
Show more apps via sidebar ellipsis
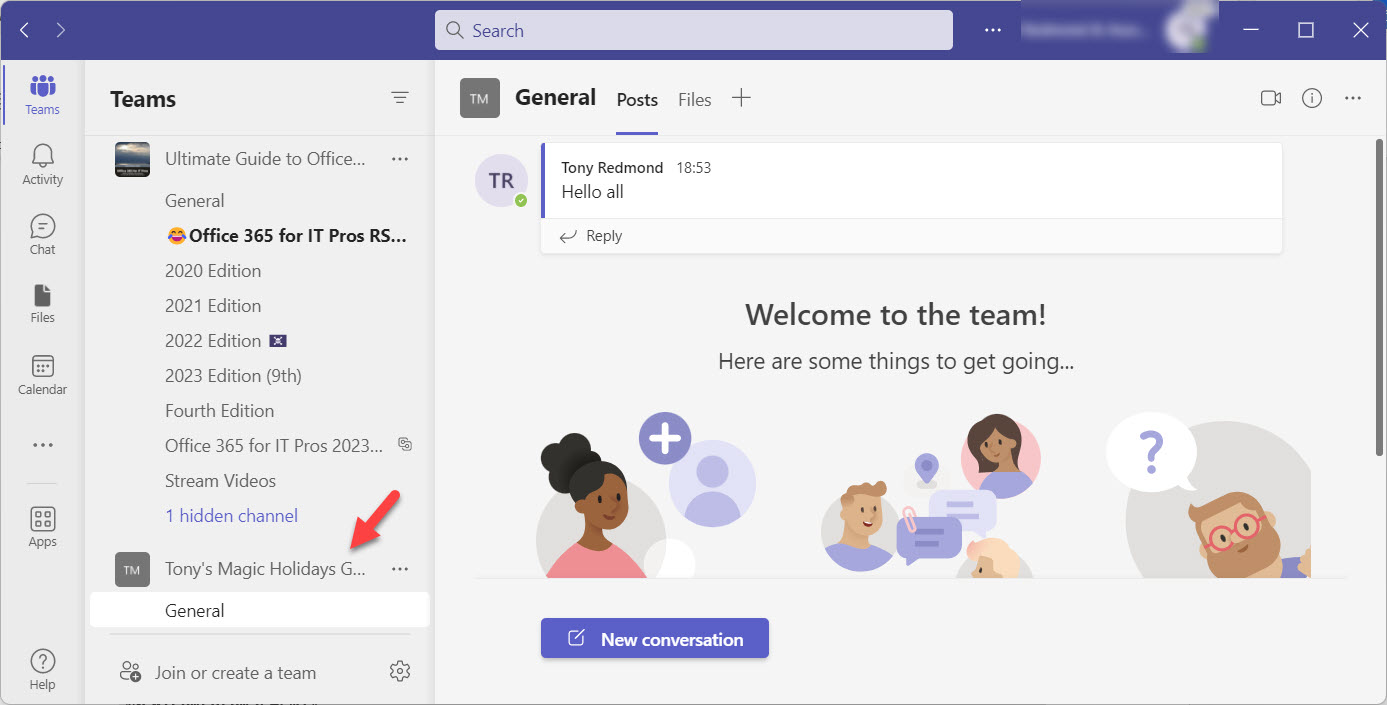point(42,445)
